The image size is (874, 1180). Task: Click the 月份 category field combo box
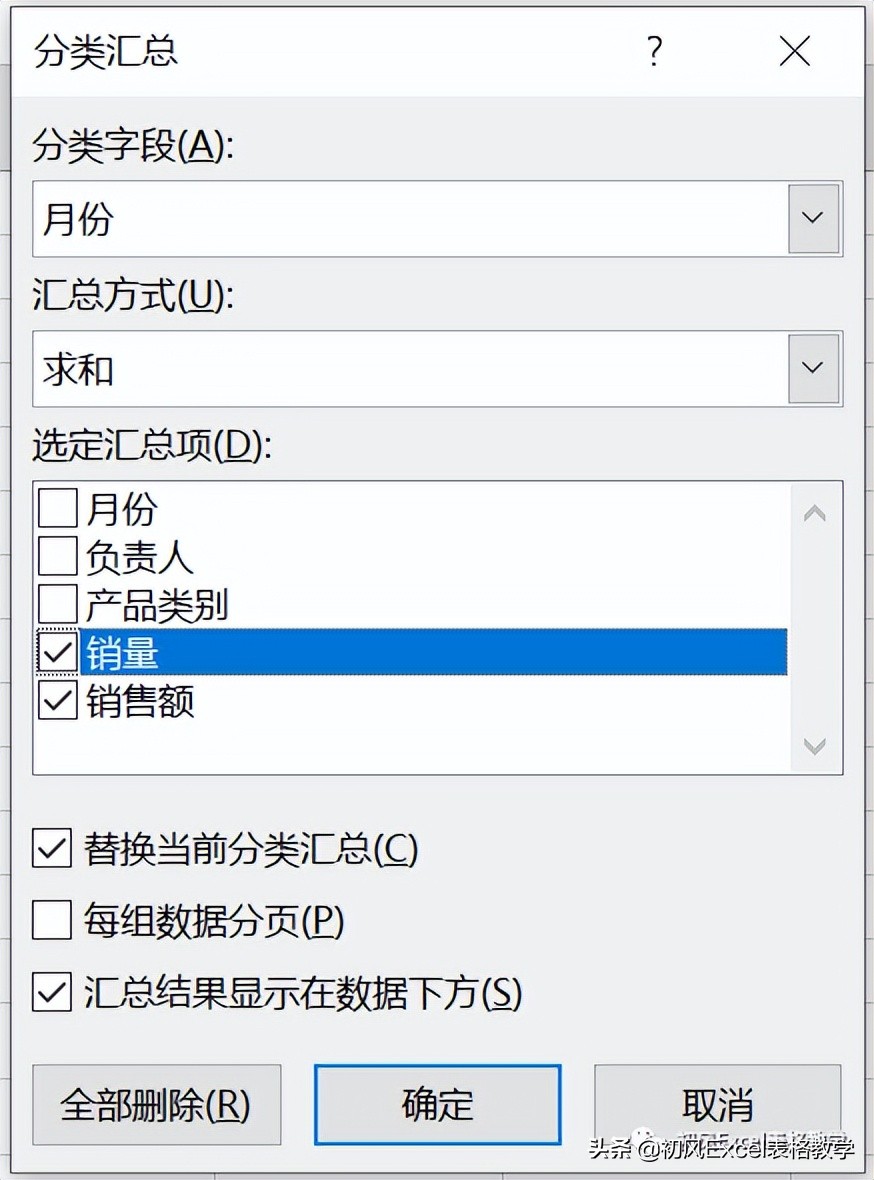(410, 218)
